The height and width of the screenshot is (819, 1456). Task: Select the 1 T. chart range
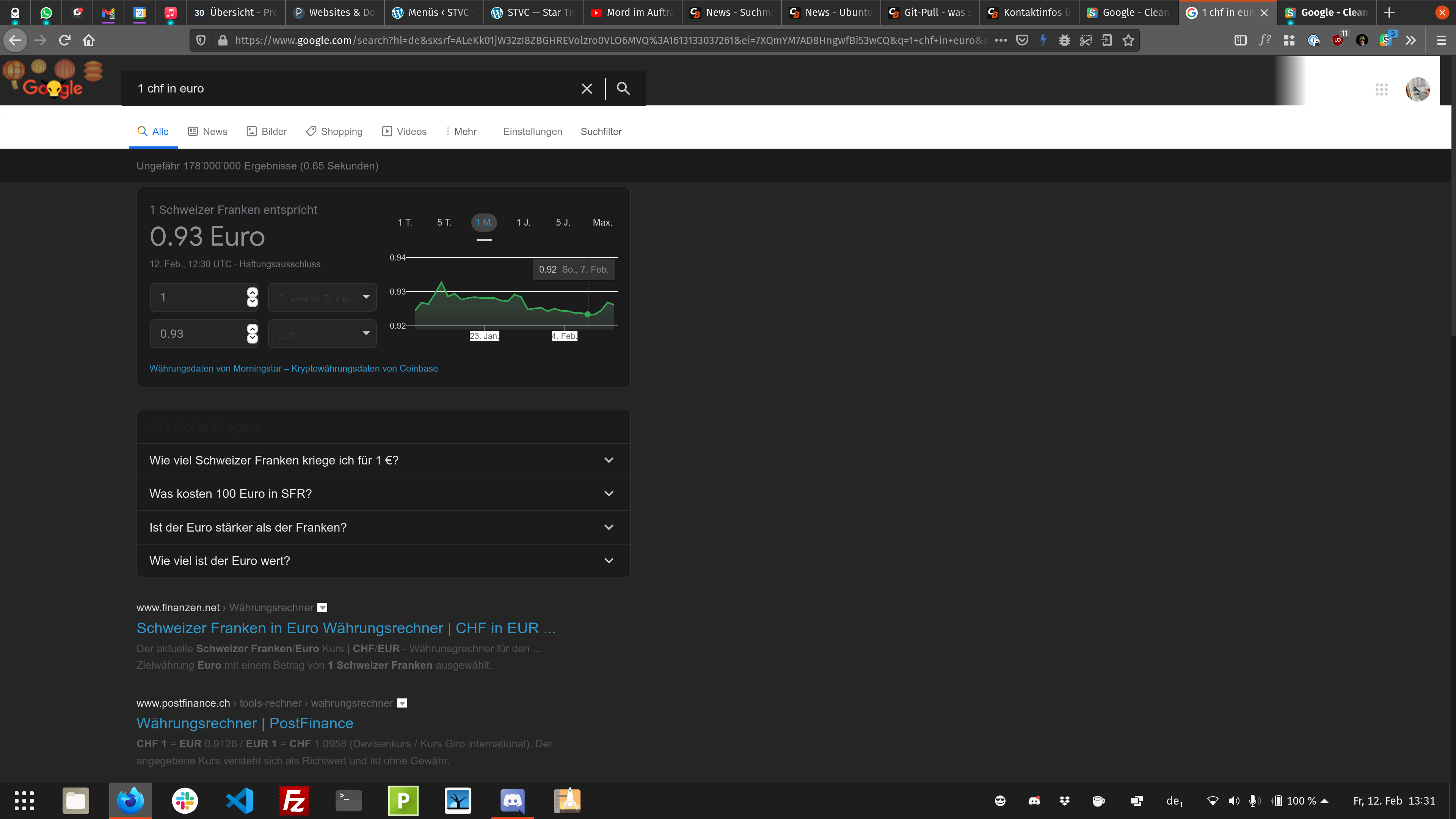(405, 222)
